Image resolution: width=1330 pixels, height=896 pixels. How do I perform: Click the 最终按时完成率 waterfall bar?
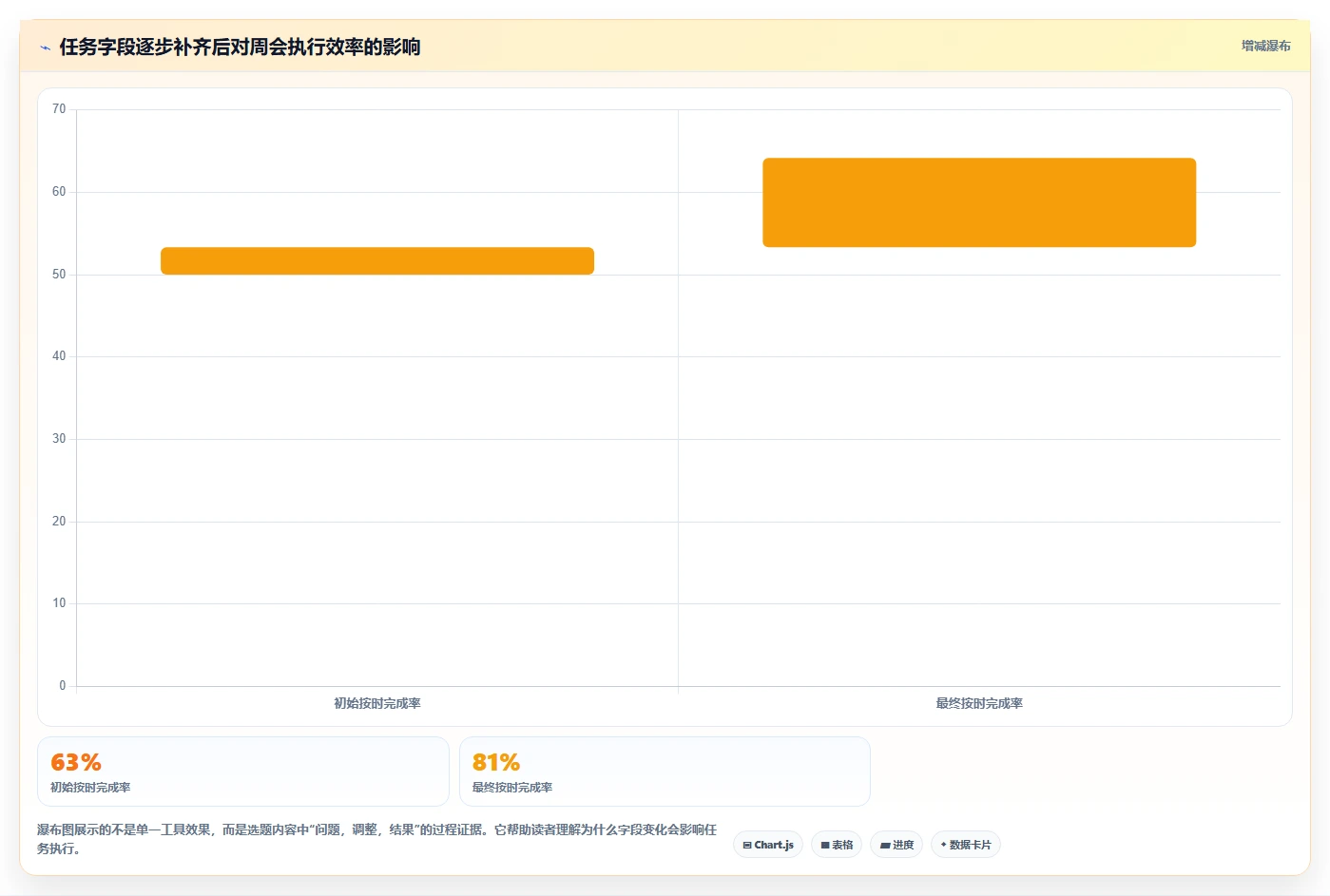pyautogui.click(x=979, y=202)
